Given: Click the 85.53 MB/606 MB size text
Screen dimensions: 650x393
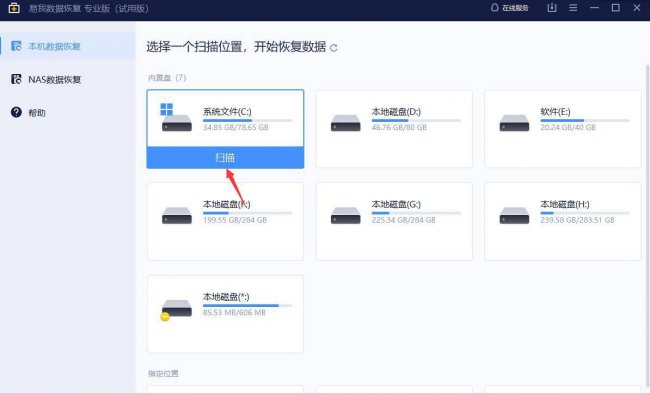Looking at the screenshot, I should 234,313.
